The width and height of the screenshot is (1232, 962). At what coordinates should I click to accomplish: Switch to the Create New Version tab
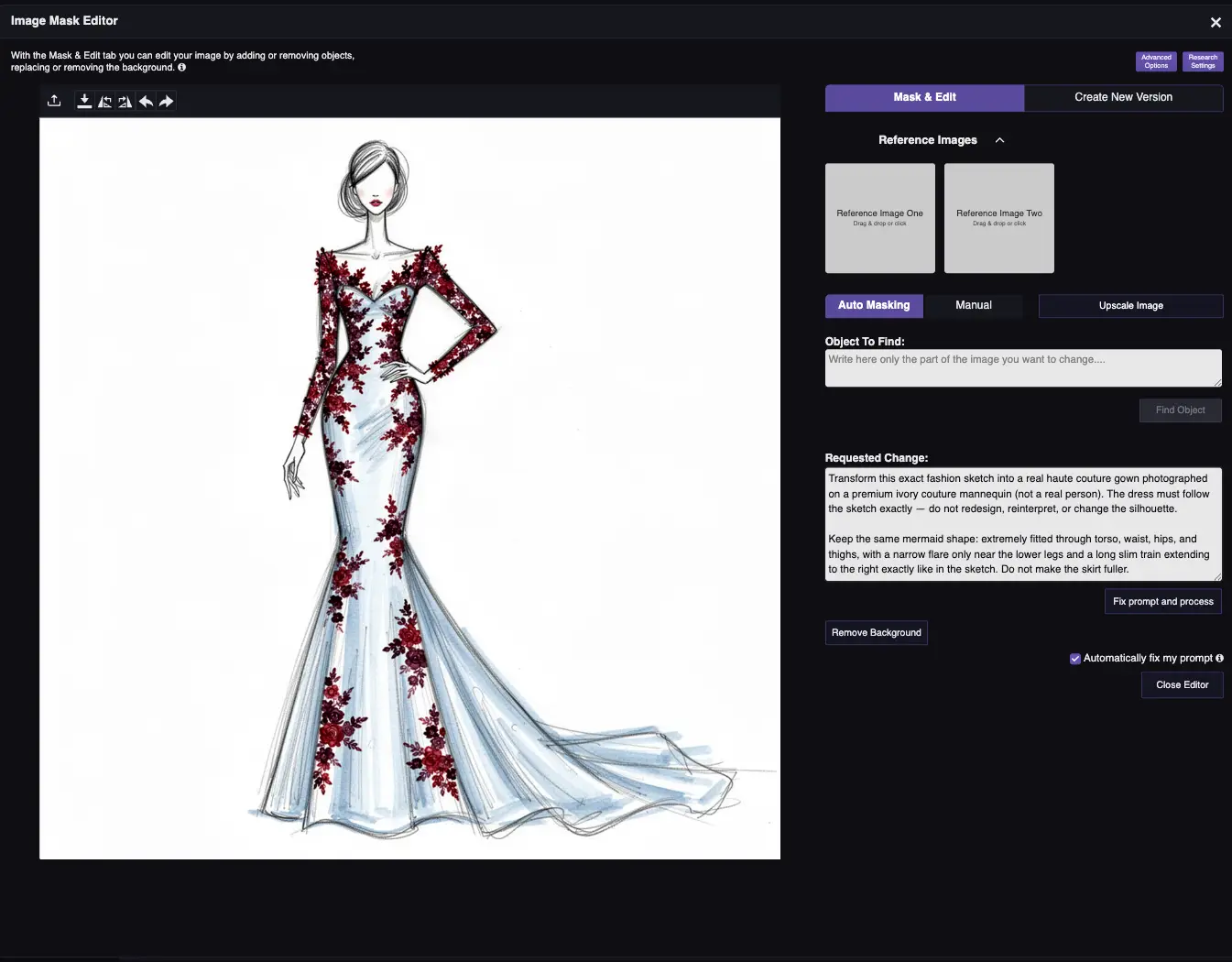(x=1123, y=97)
